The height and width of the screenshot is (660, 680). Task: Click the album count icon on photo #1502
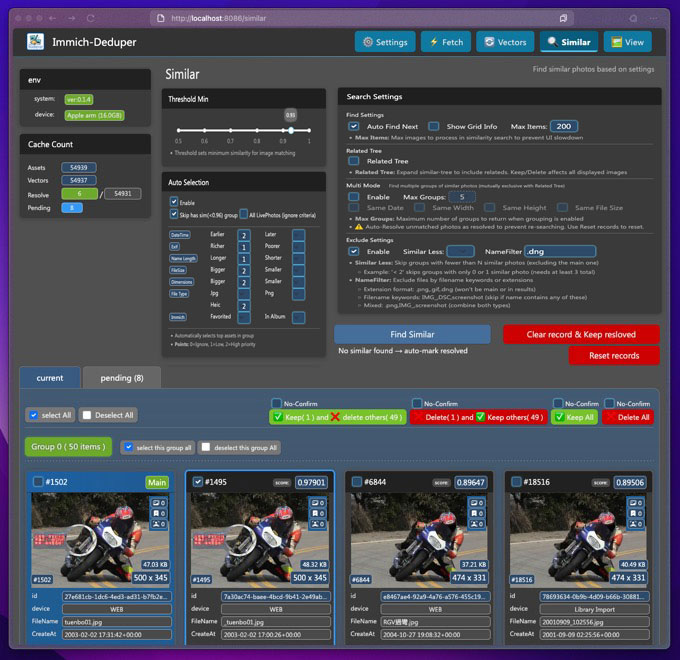[158, 503]
